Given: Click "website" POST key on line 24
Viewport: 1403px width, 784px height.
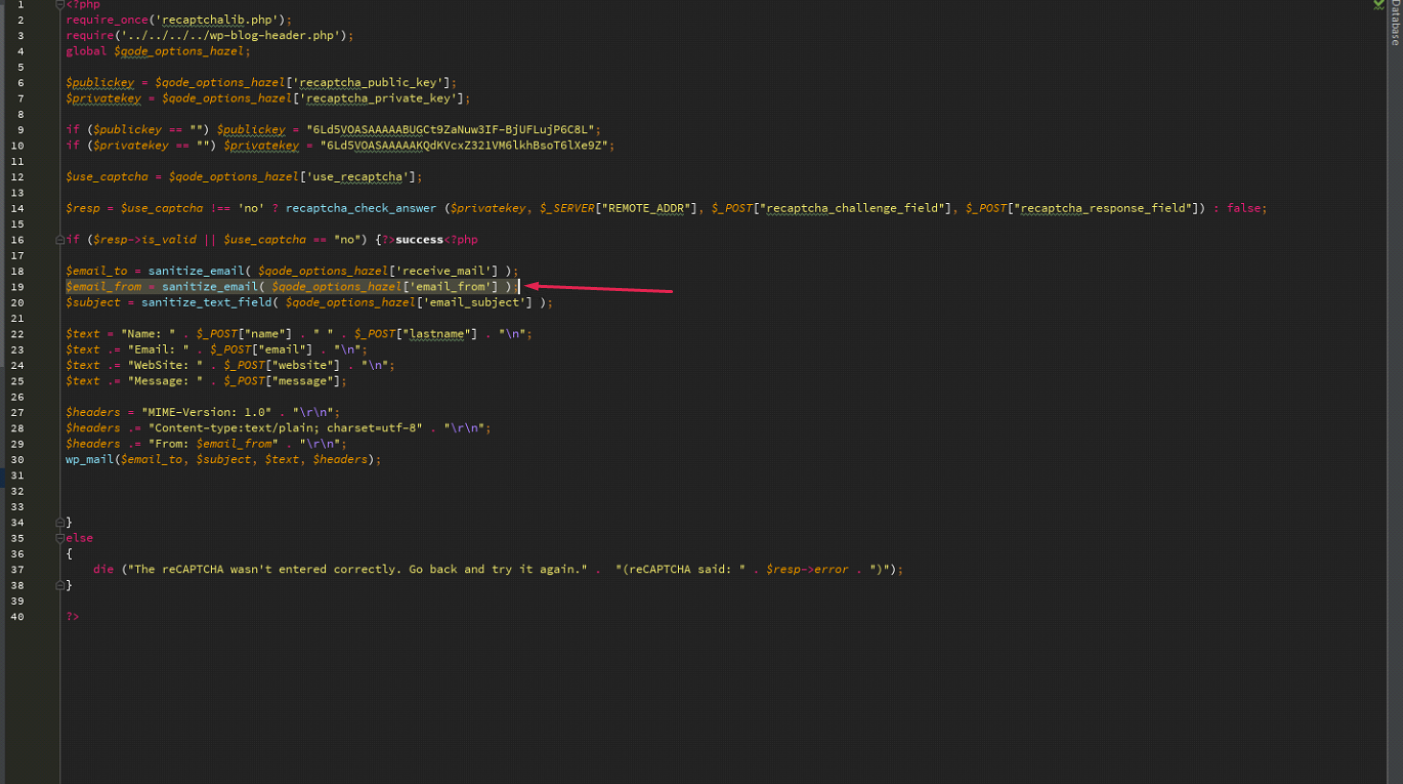Looking at the screenshot, I should tap(304, 365).
